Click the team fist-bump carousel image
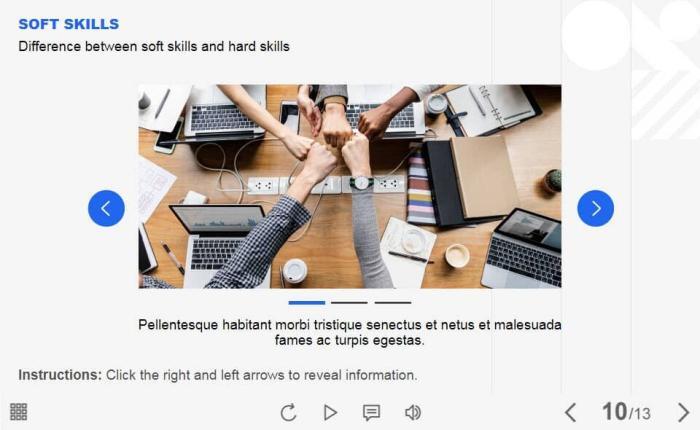700x430 pixels. (x=350, y=186)
